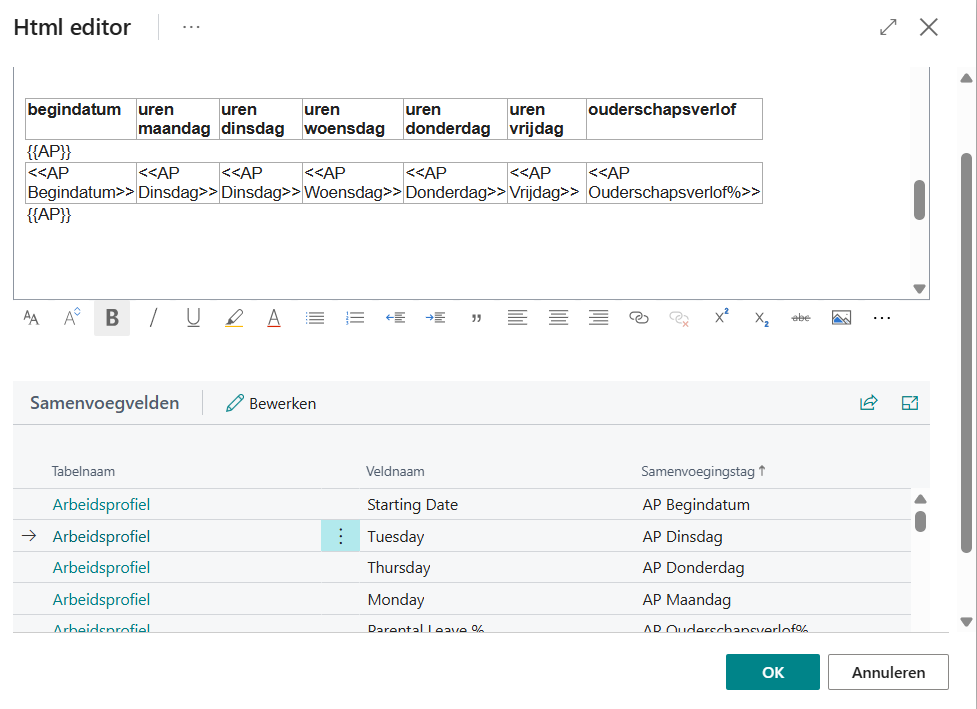Apply blockquote formatting

(476, 318)
